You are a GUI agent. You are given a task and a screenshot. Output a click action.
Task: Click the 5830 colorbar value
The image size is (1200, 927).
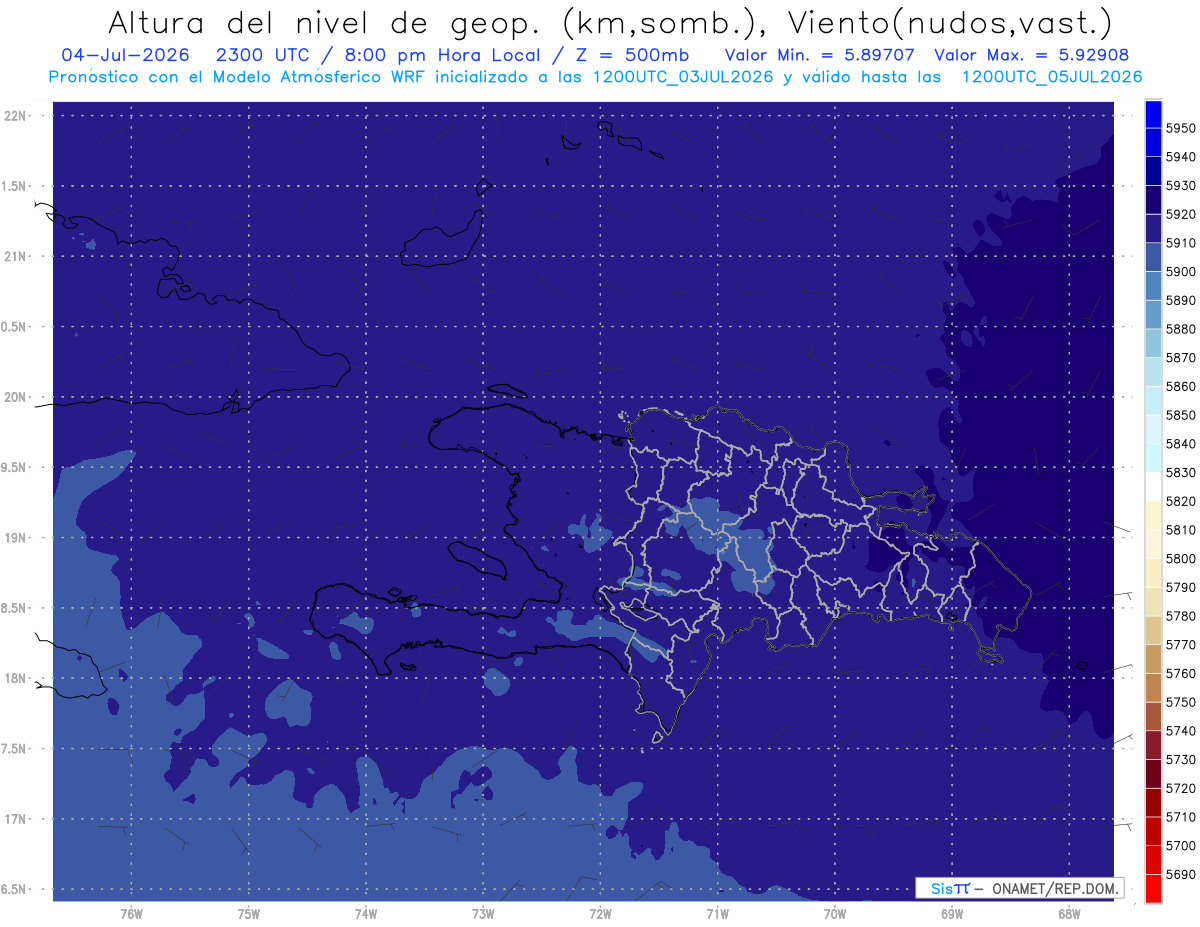(1181, 472)
